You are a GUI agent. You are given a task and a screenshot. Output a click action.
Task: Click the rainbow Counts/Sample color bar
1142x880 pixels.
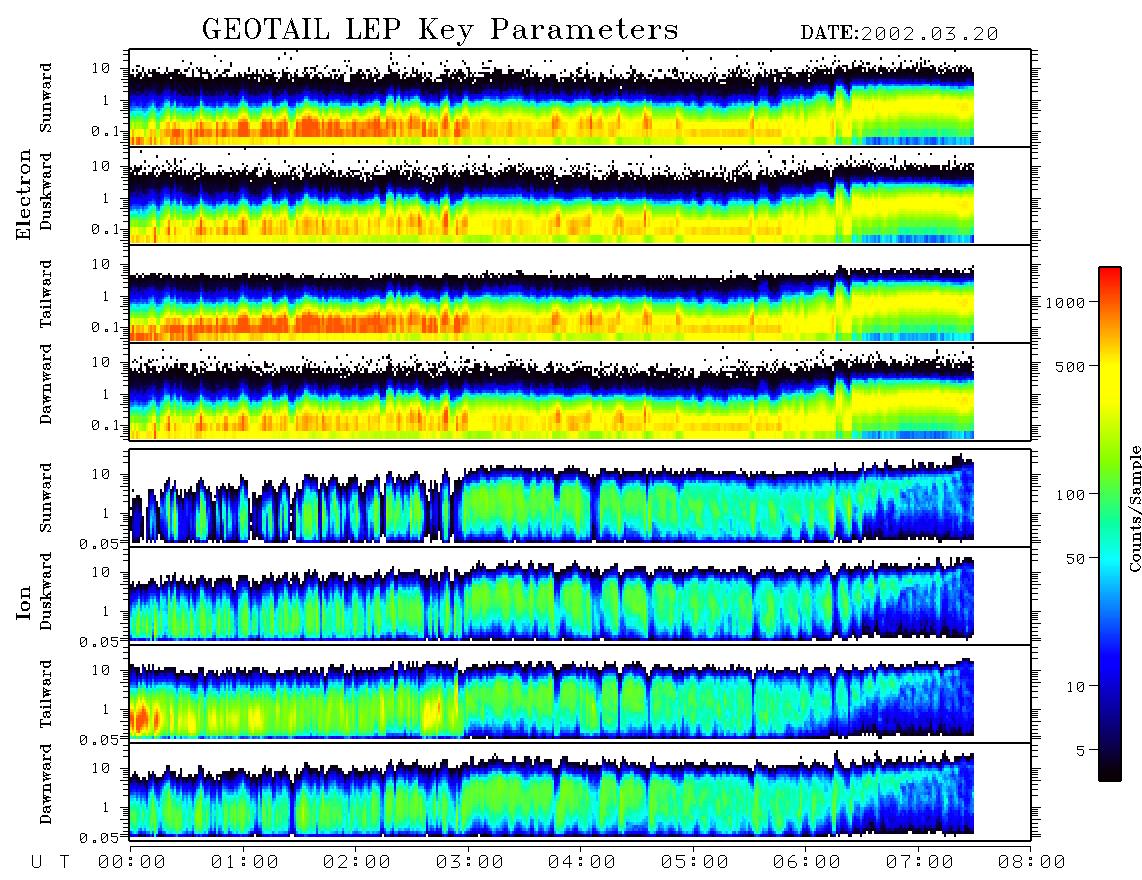tap(1110, 524)
